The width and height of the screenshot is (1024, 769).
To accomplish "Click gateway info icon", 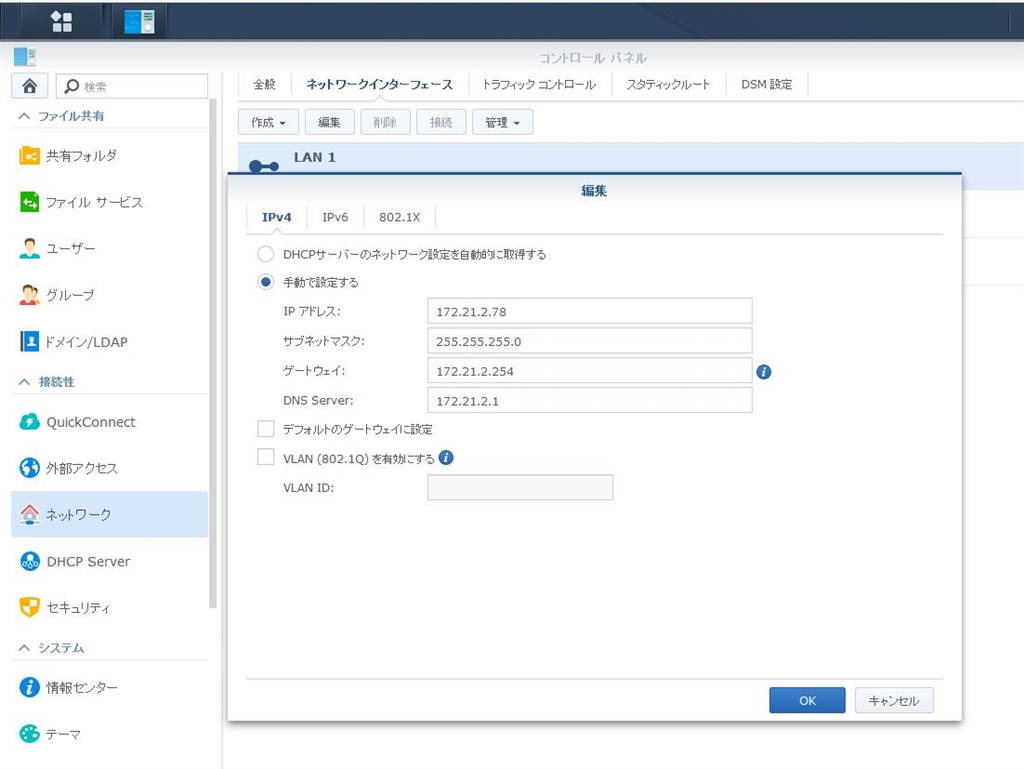I will [x=763, y=371].
